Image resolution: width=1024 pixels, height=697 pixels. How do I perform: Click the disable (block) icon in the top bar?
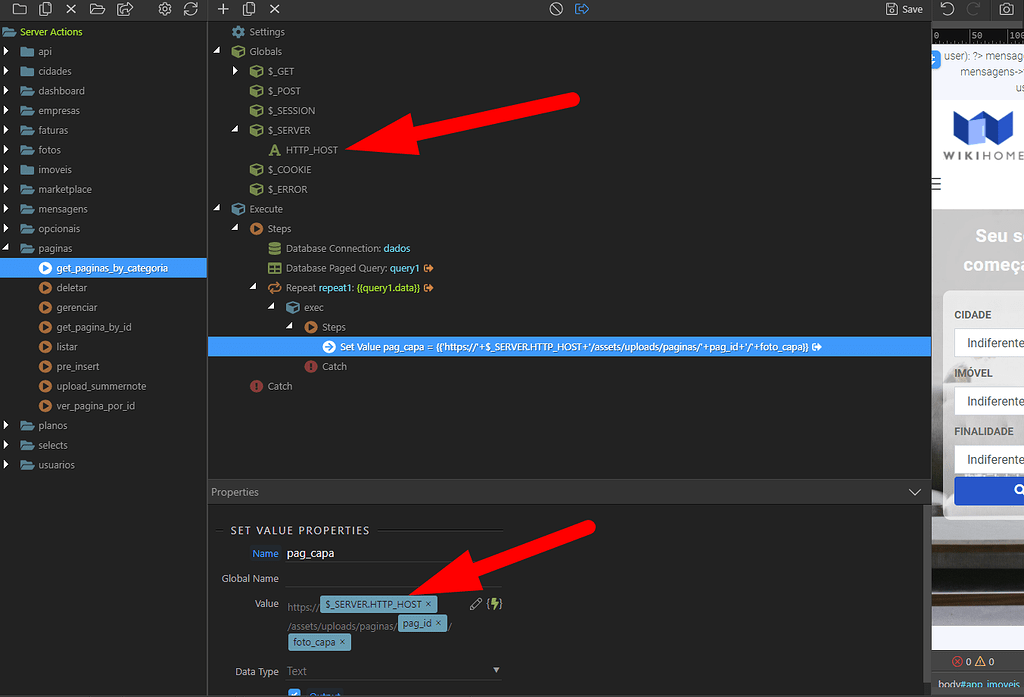[x=556, y=9]
